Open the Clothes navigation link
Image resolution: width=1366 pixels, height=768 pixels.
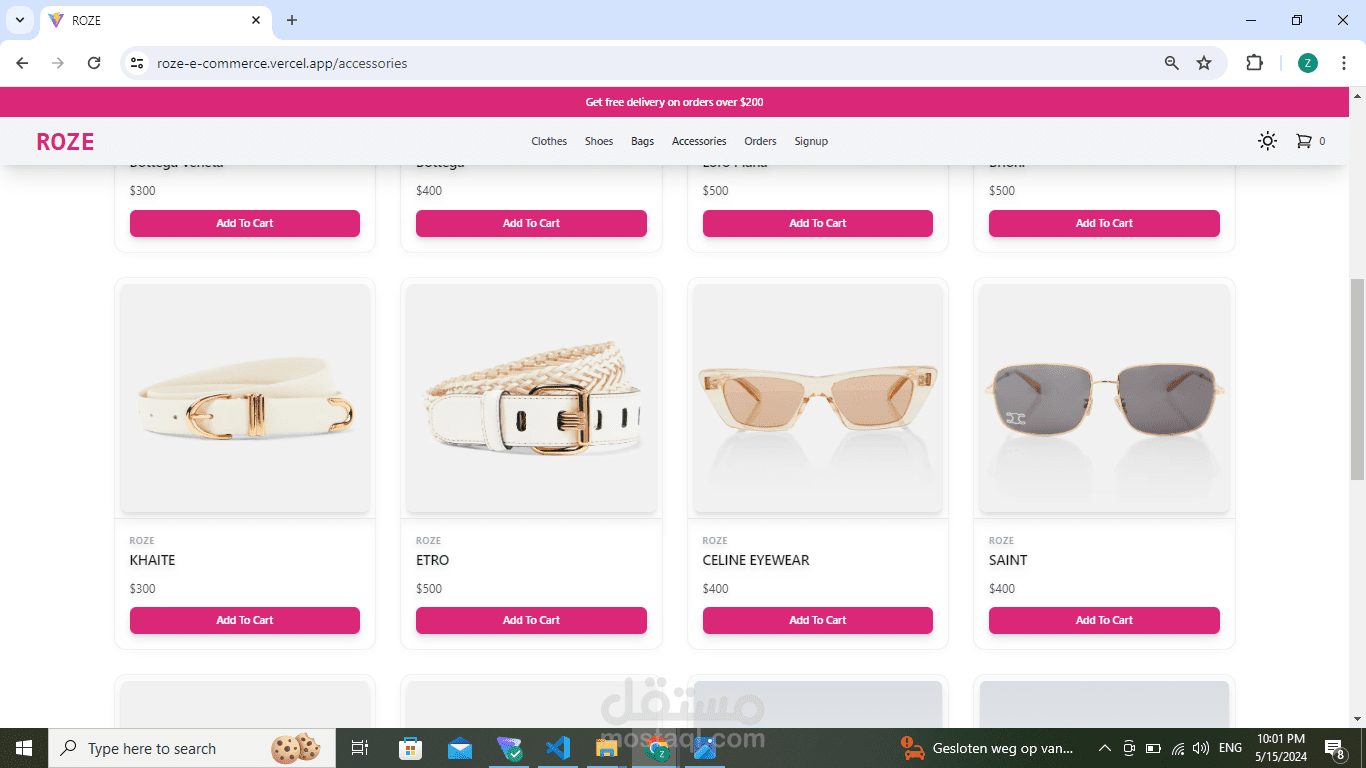549,141
